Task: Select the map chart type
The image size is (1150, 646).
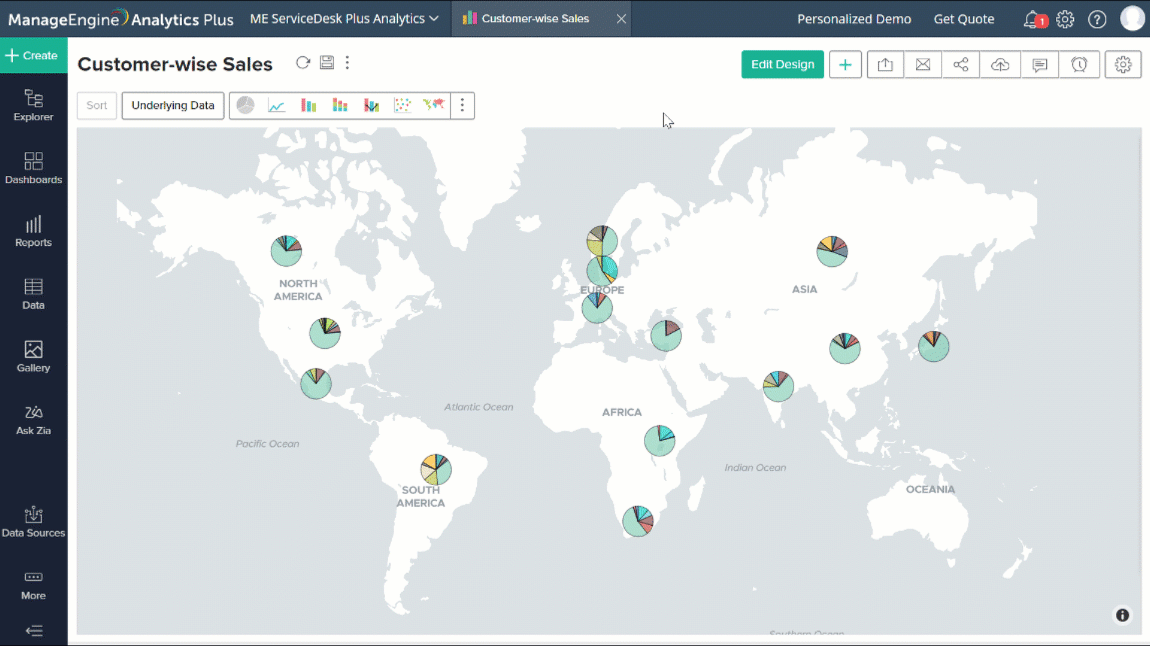Action: (433, 106)
